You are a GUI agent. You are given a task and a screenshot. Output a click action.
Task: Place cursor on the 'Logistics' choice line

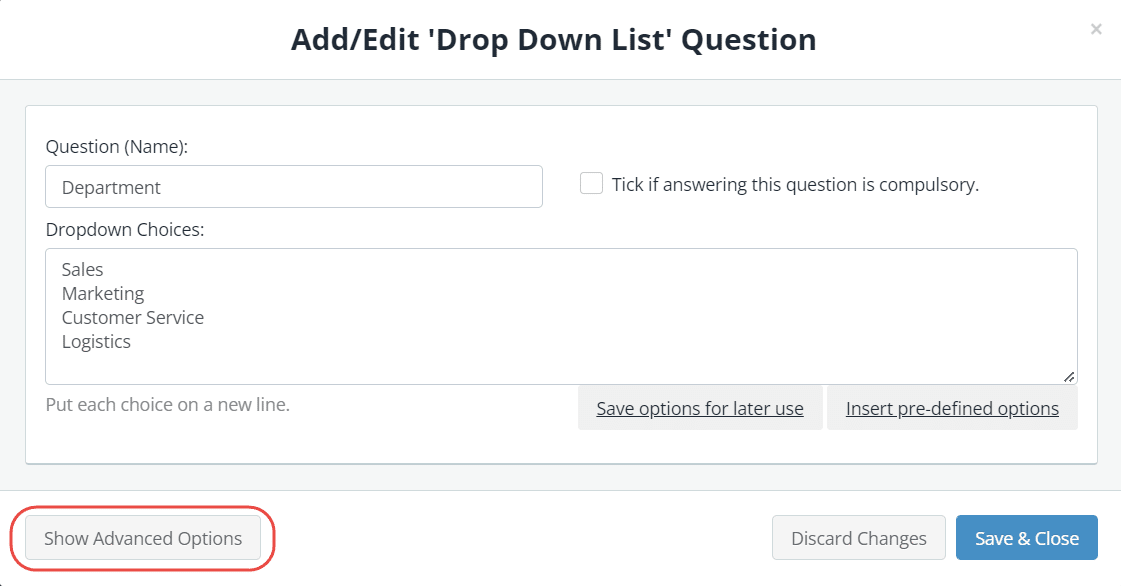coord(96,342)
